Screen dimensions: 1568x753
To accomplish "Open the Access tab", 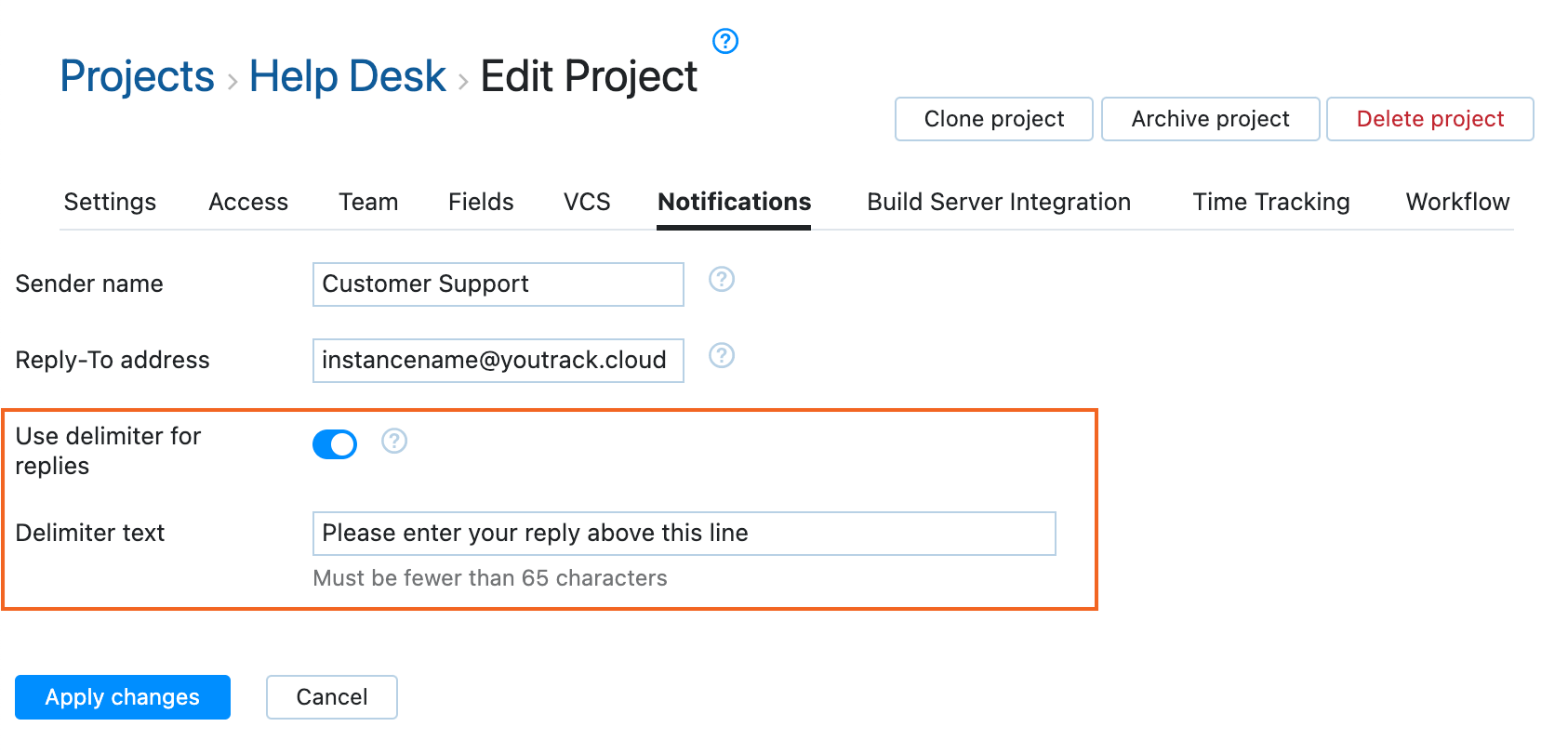I will click(x=248, y=202).
